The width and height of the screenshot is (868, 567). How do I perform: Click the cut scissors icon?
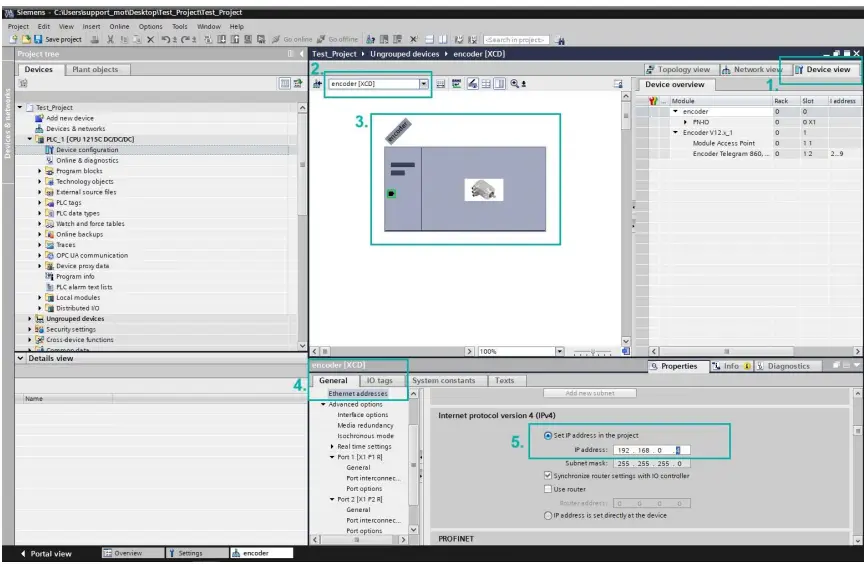point(110,39)
